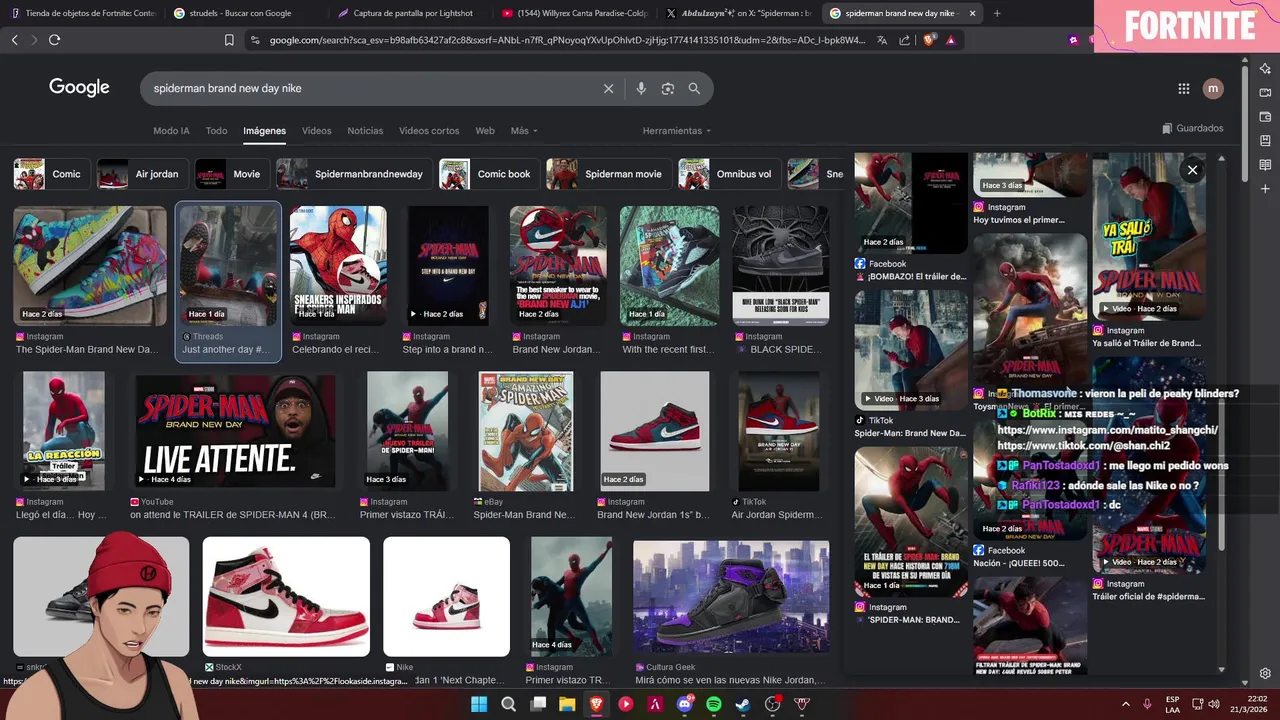Screen dimensions: 1280x720
Task: Open the Cultura Geek purple sneaker image
Action: click(x=731, y=596)
